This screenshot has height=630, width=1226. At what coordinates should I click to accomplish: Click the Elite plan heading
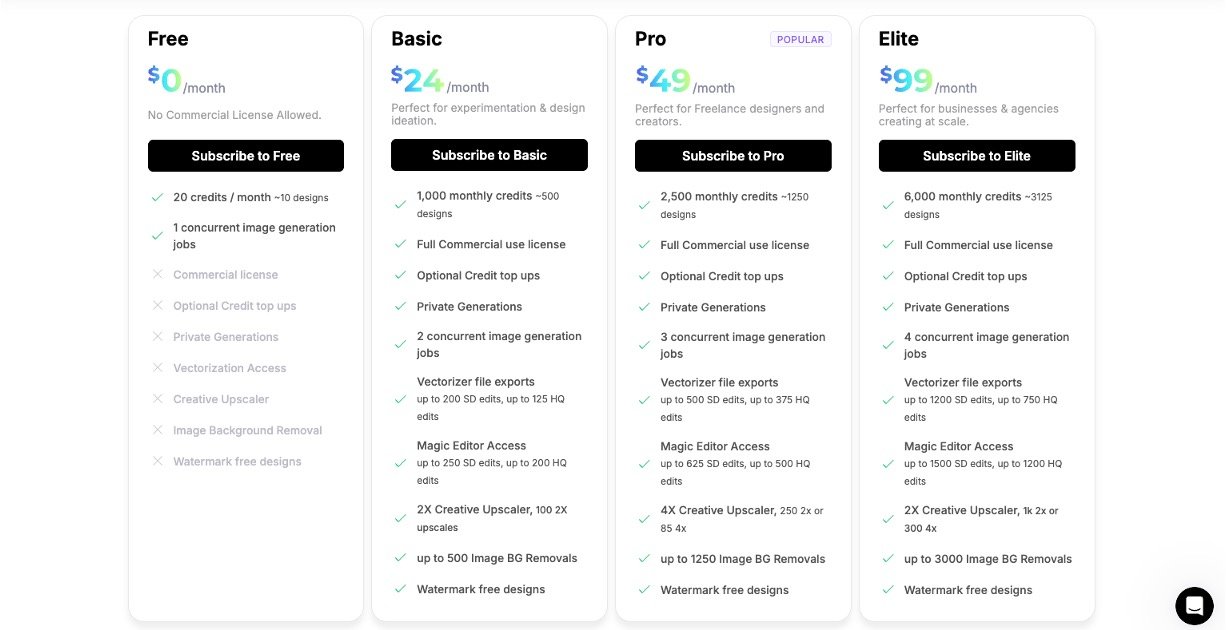click(x=898, y=39)
